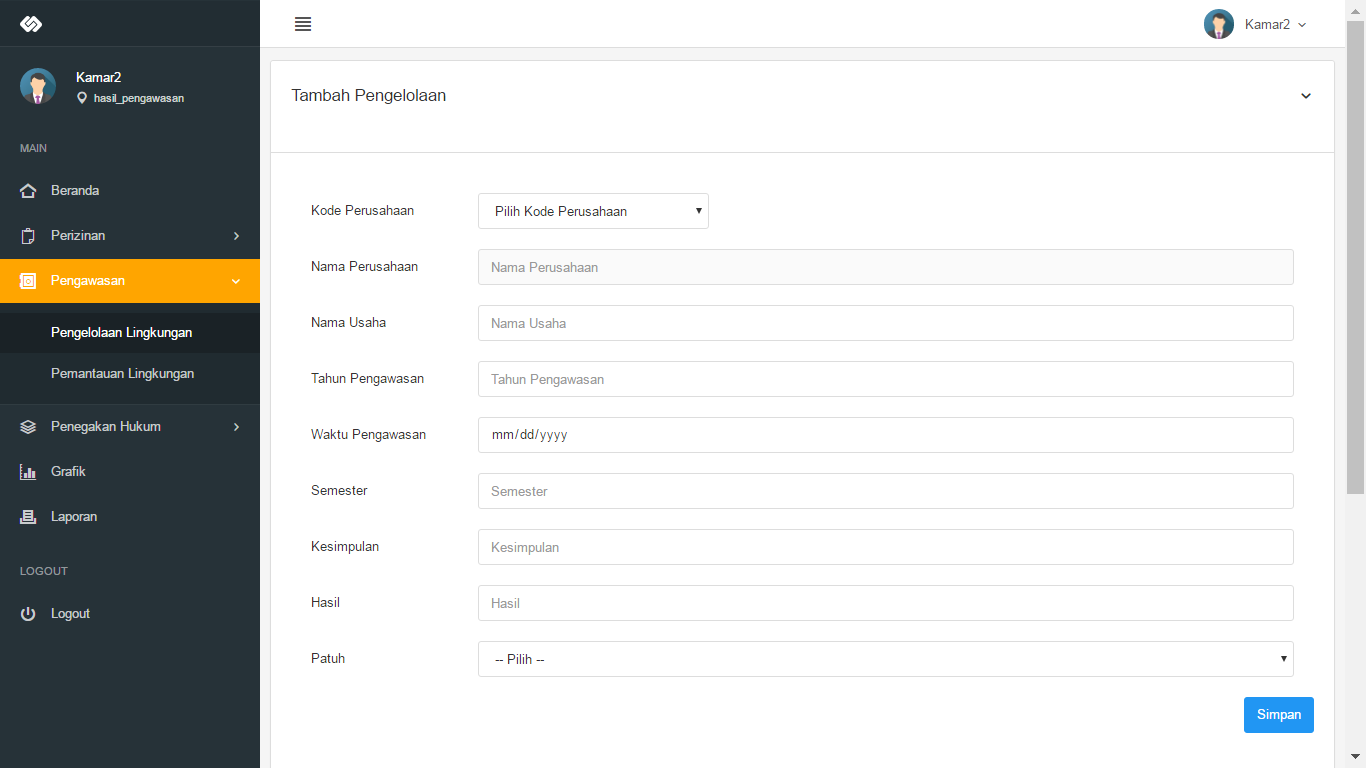The image size is (1366, 768).
Task: Open Pengelolaan Lingkungan submenu item
Action: (121, 332)
